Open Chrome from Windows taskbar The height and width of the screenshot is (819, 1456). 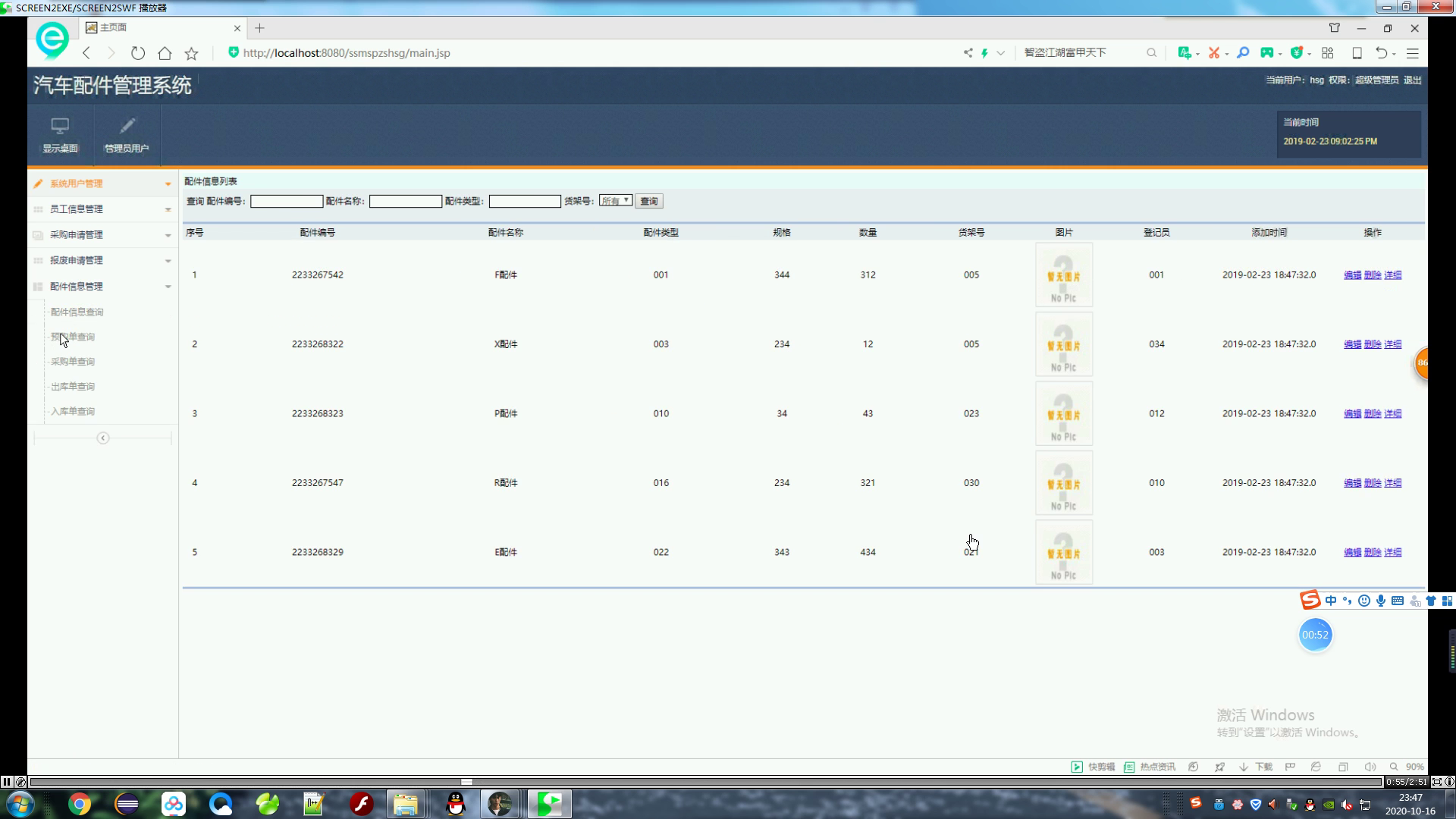(x=80, y=804)
